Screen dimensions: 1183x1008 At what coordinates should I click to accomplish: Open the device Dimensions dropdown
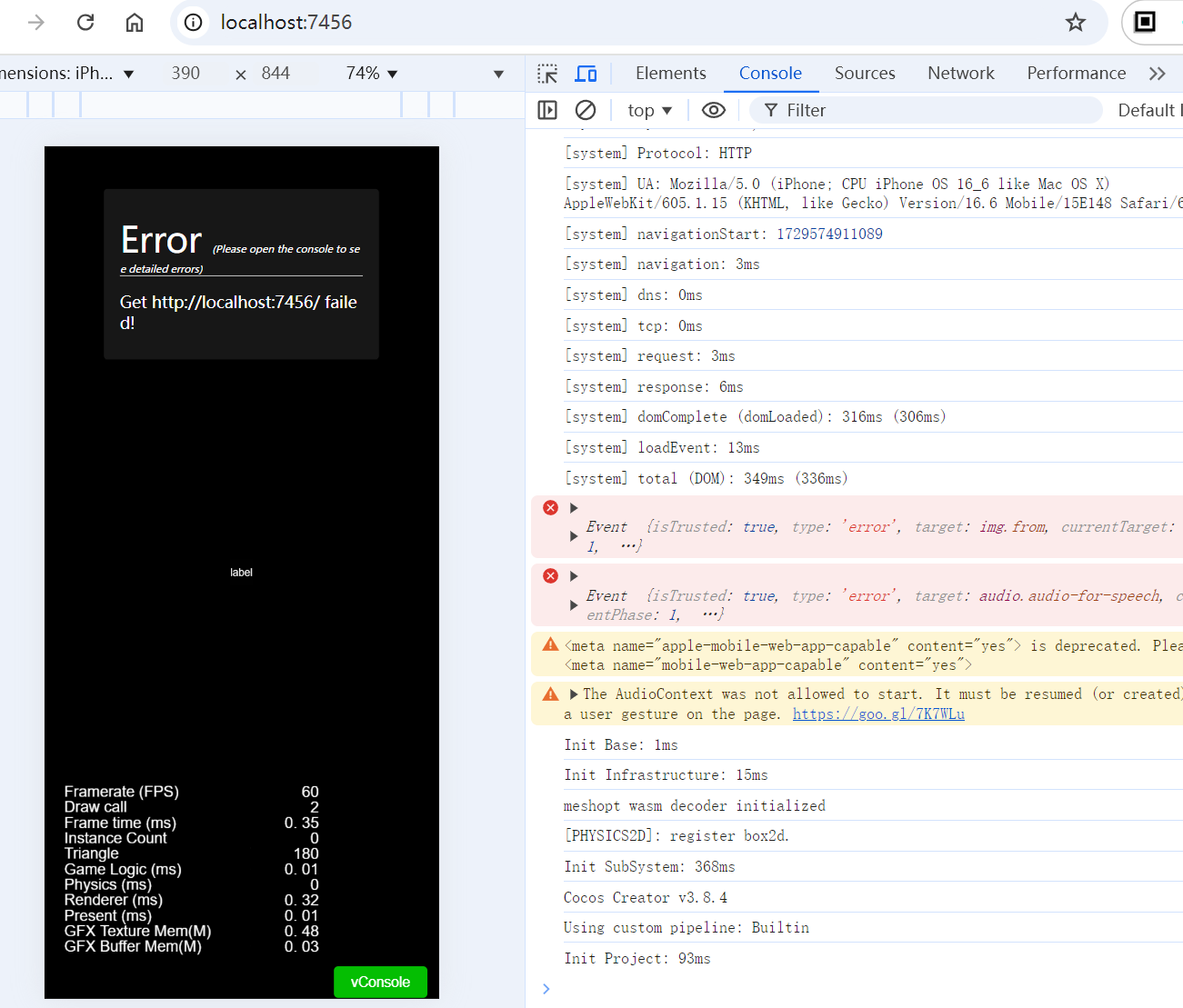click(x=67, y=74)
